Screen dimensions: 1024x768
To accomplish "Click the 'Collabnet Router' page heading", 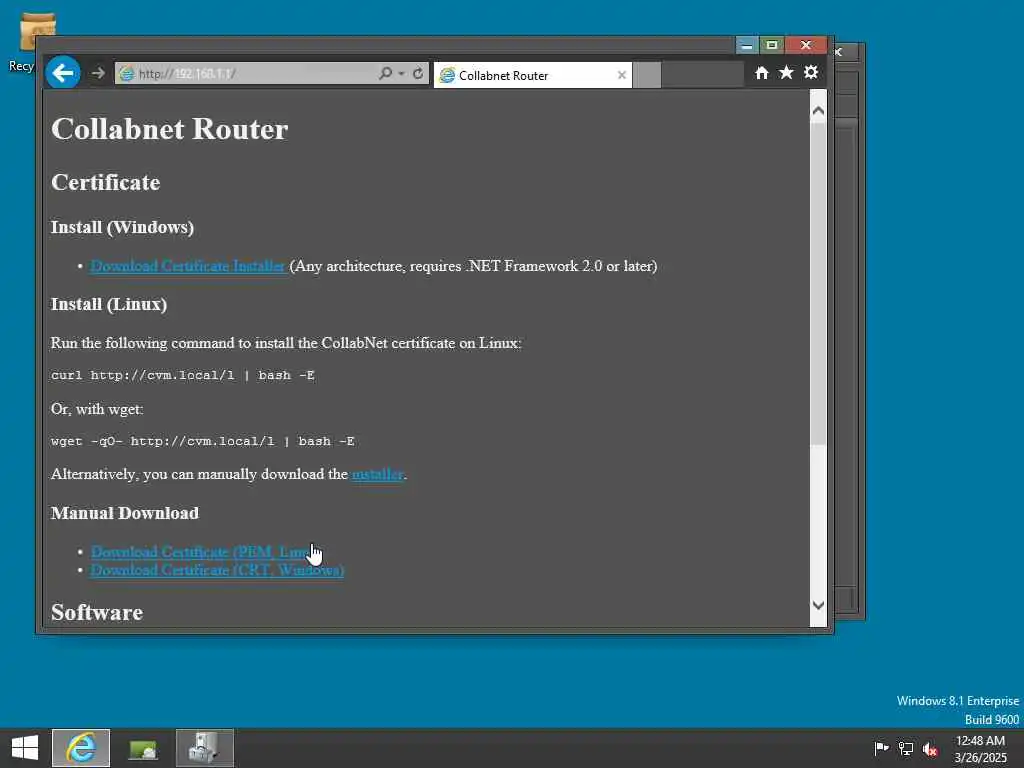I will 170,129.
